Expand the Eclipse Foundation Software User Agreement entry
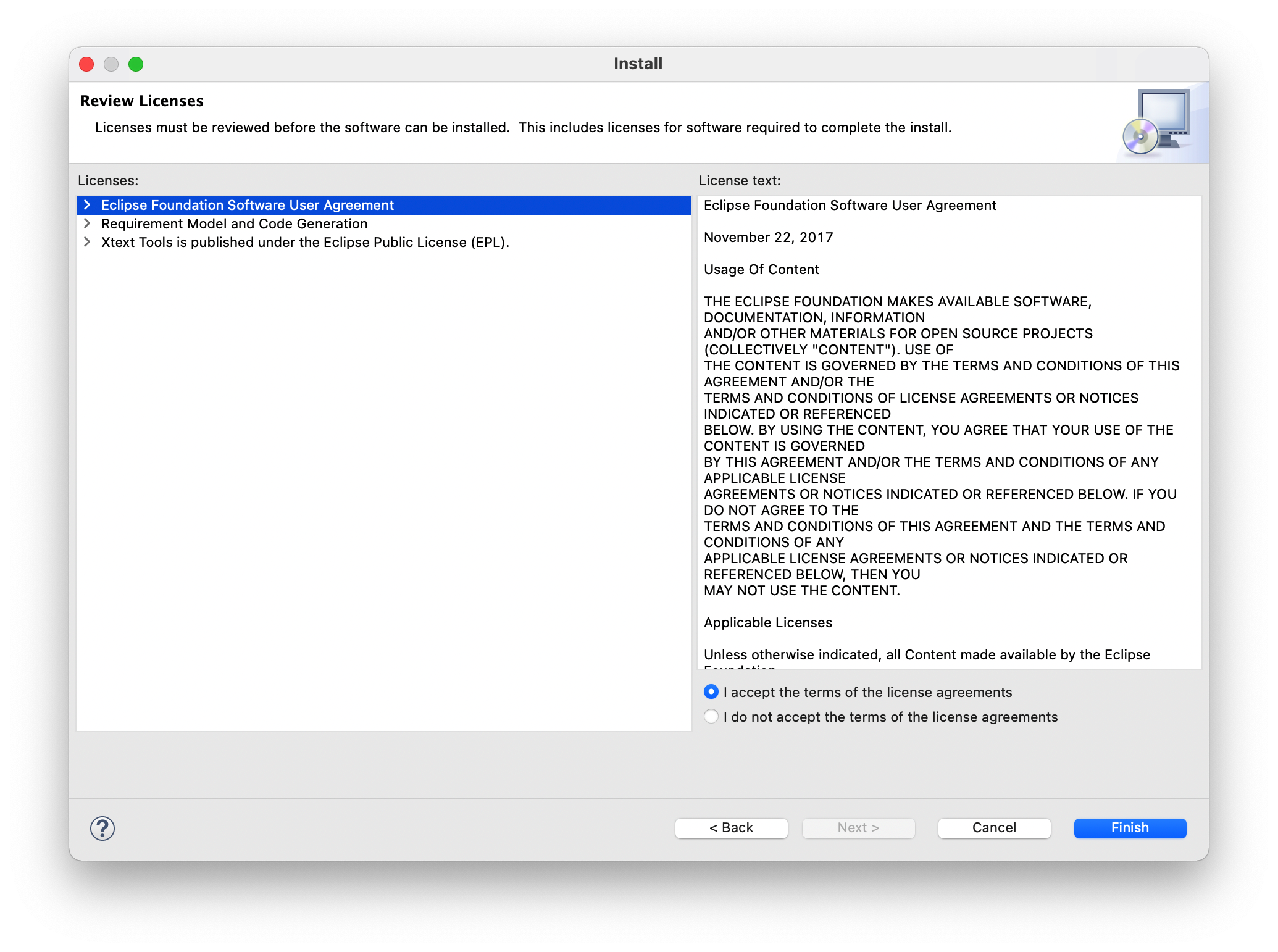 coord(89,204)
